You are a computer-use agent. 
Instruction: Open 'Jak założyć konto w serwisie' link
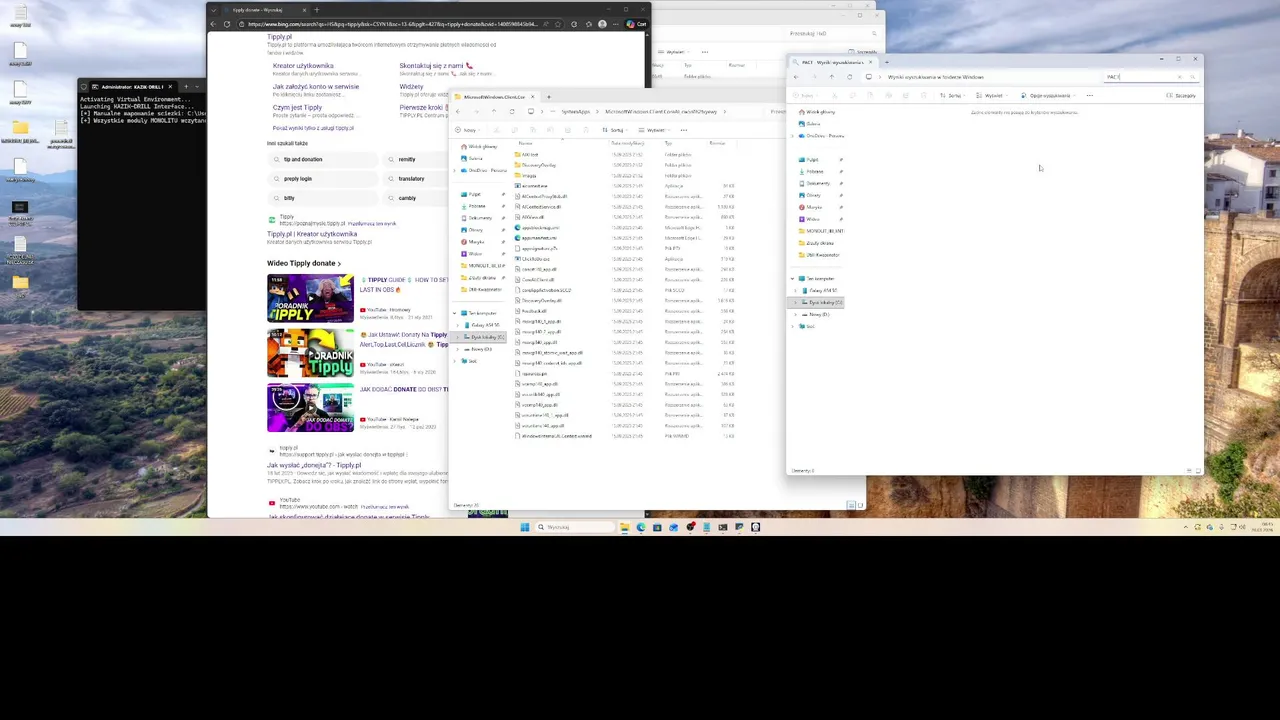point(316,86)
